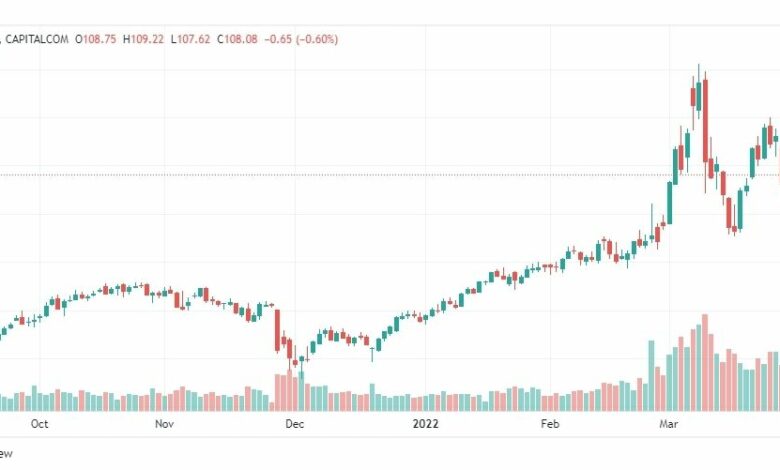Select the high price value H109.22
The image size is (780, 470).
143,39
